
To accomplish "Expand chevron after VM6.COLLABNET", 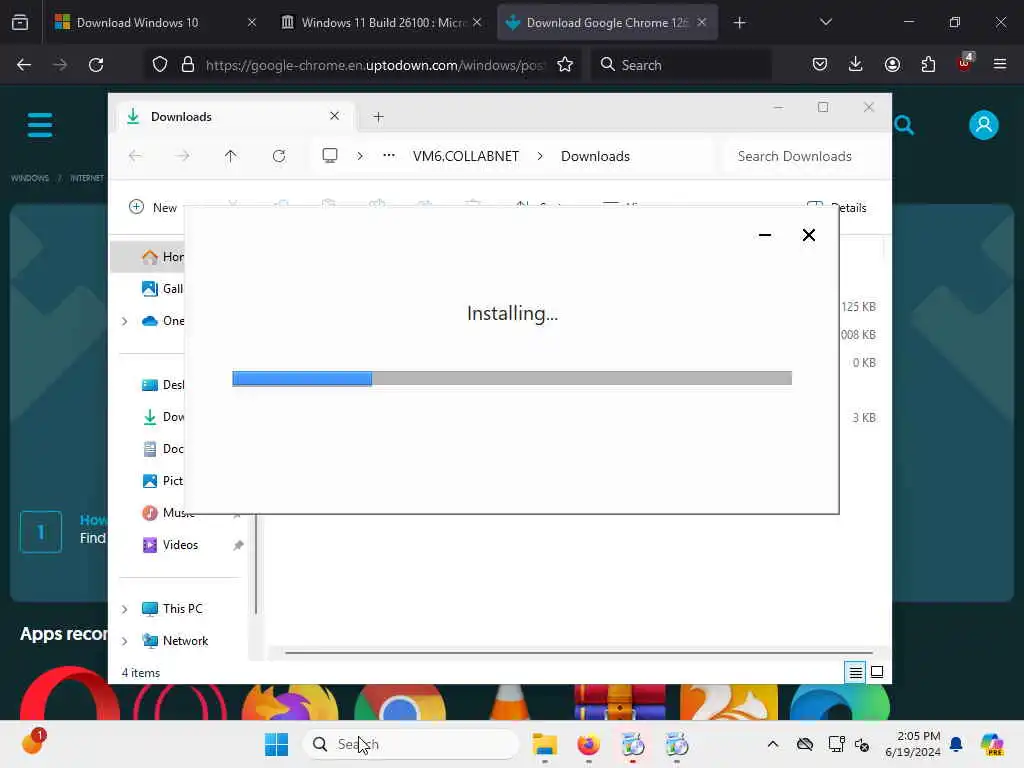I will (x=540, y=156).
